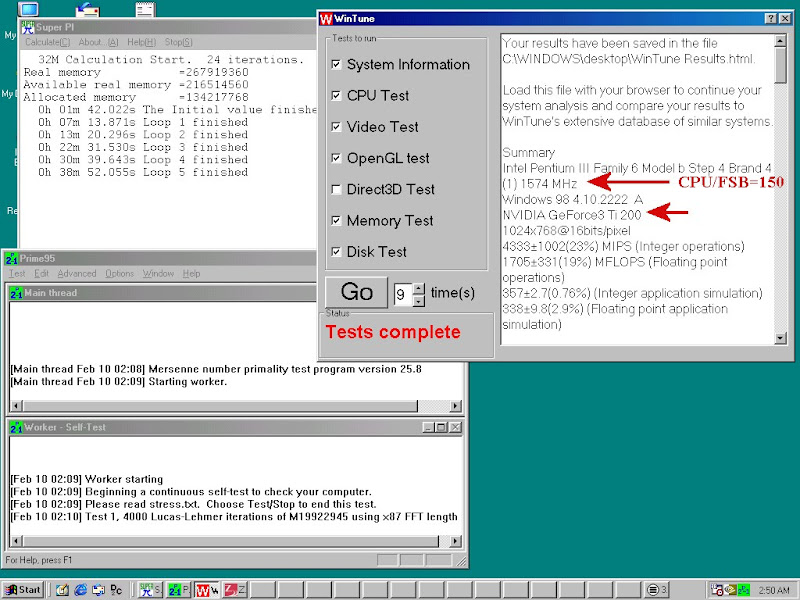Viewport: 800px width, 600px height.
Task: Open the Prime95 Window menu
Action: 158,273
